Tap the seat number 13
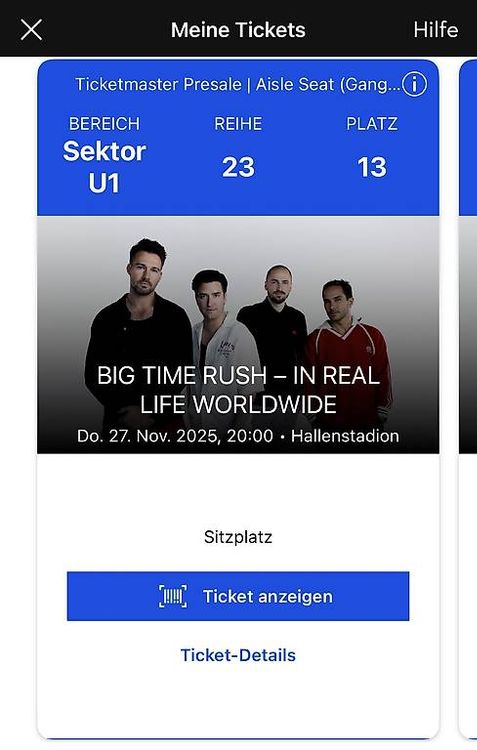477x750 pixels. point(372,167)
